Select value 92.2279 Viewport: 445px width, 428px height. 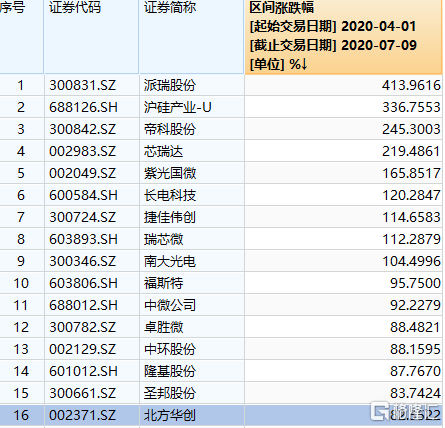pyautogui.click(x=415, y=305)
